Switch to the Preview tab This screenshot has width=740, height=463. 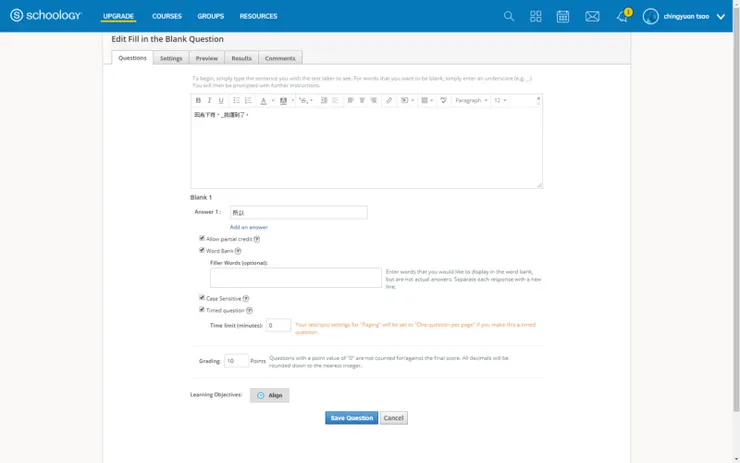tap(207, 58)
